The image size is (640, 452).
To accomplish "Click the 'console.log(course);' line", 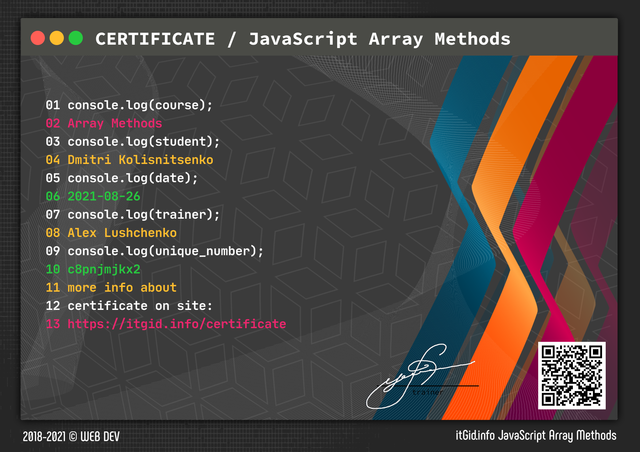I will coord(129,105).
